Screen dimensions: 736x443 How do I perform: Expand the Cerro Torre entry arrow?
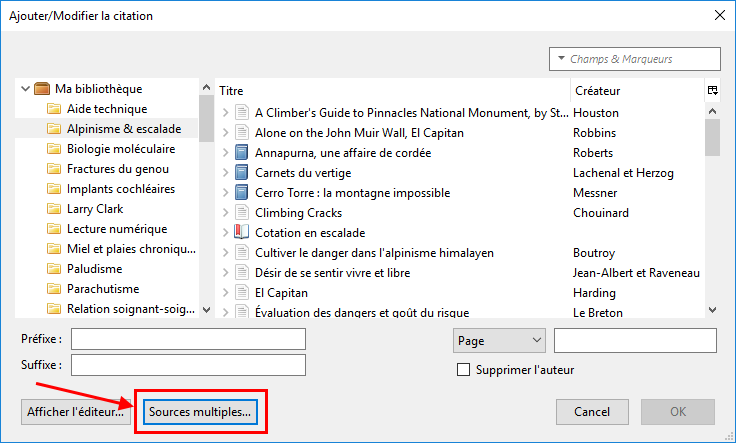coord(226,192)
